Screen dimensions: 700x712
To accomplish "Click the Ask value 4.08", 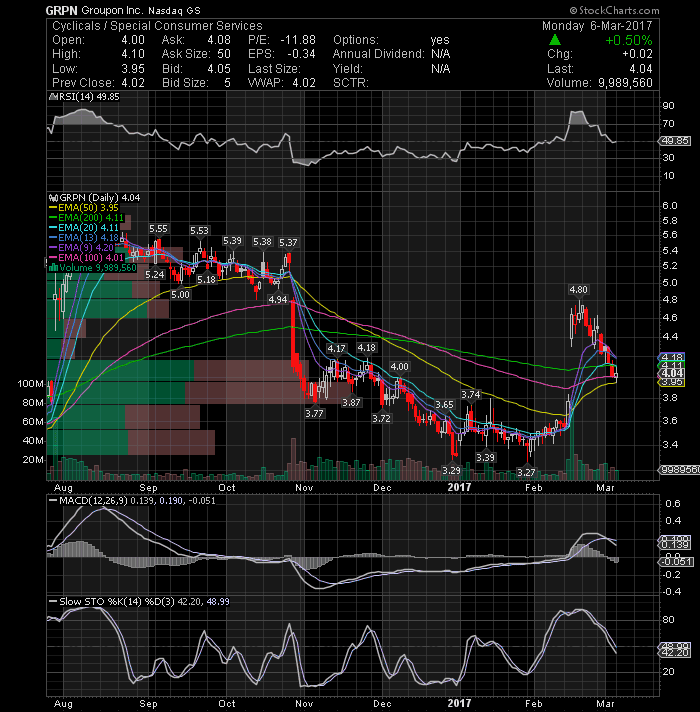I will [x=219, y=40].
